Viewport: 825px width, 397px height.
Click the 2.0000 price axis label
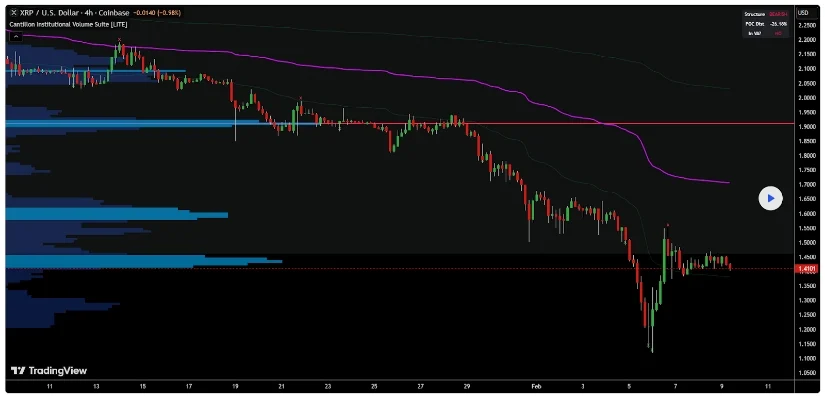(806, 98)
